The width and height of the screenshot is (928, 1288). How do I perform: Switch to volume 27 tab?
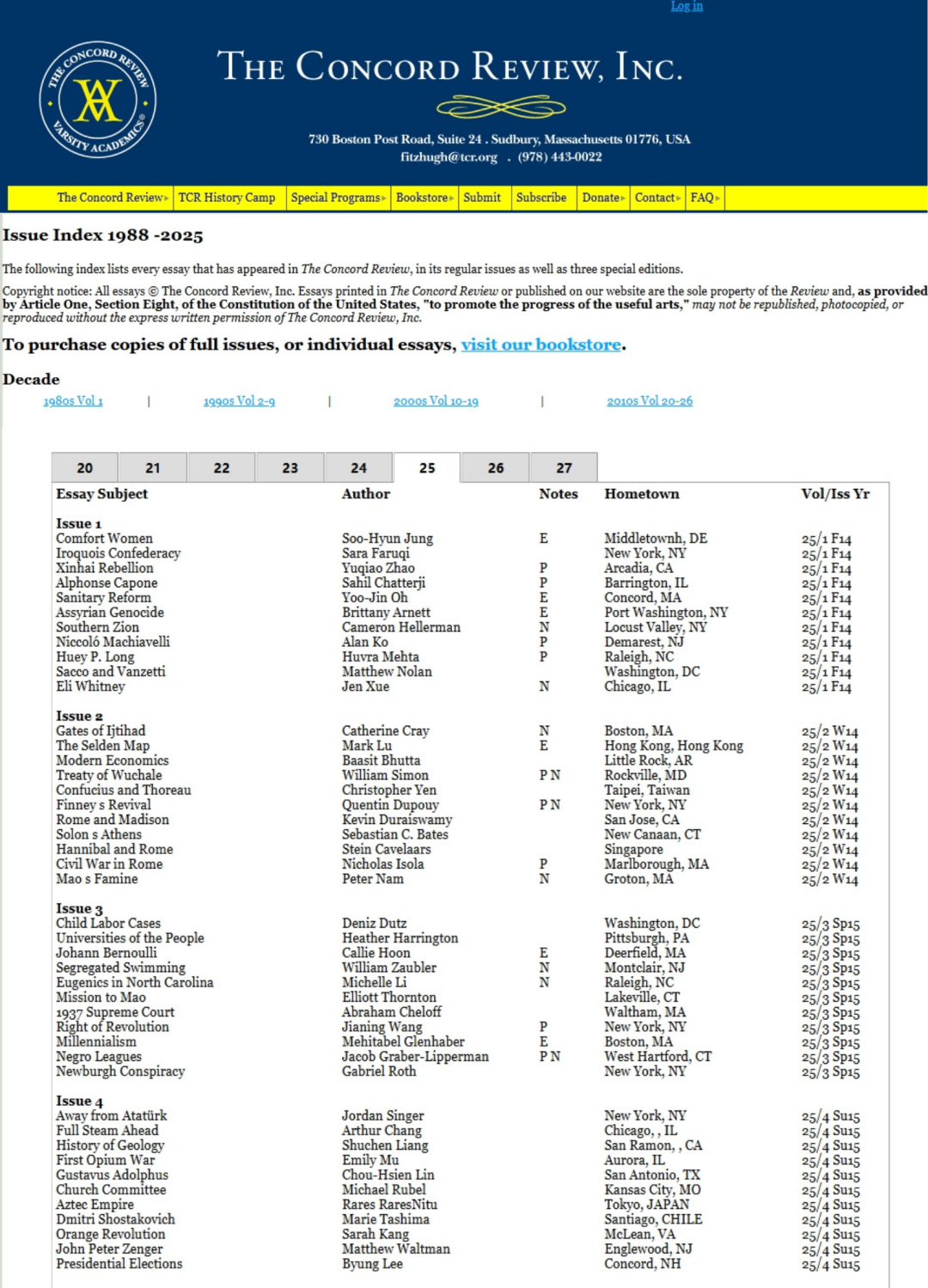click(x=564, y=467)
